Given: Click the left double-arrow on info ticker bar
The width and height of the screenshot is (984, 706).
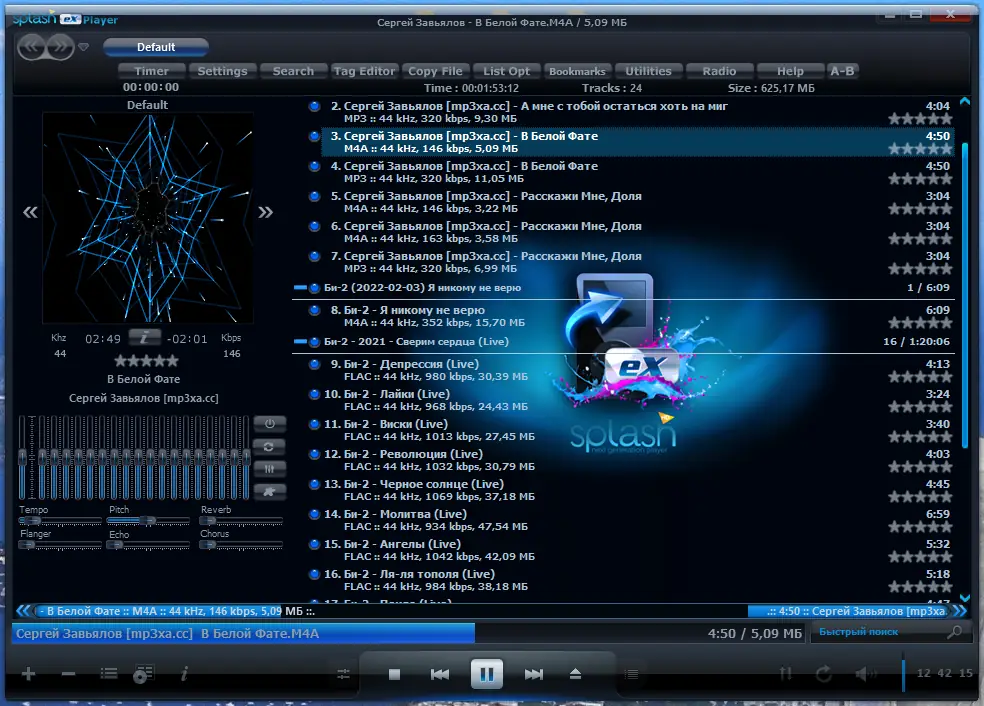Looking at the screenshot, I should point(23,611).
